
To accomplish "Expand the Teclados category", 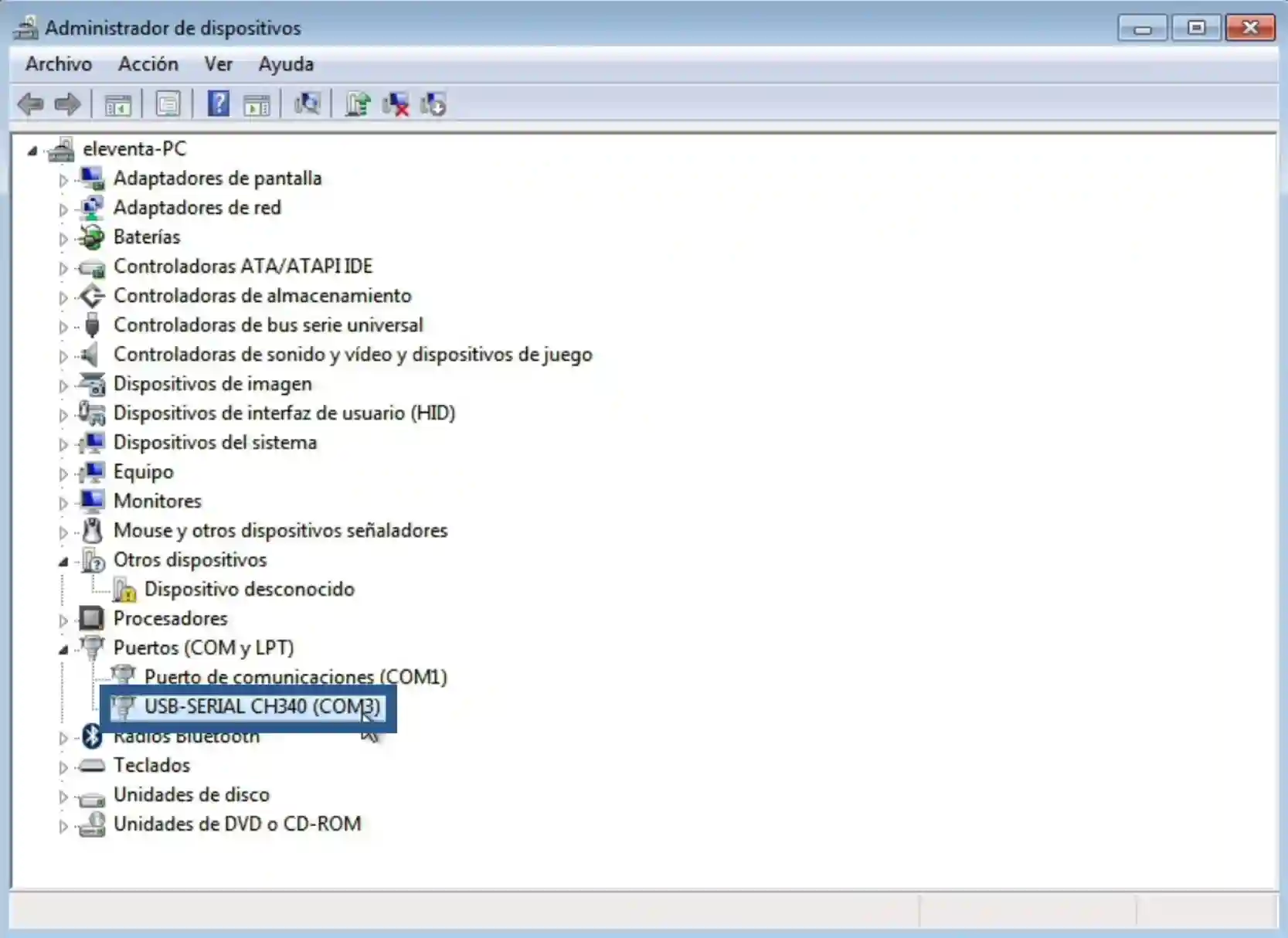I will [63, 766].
